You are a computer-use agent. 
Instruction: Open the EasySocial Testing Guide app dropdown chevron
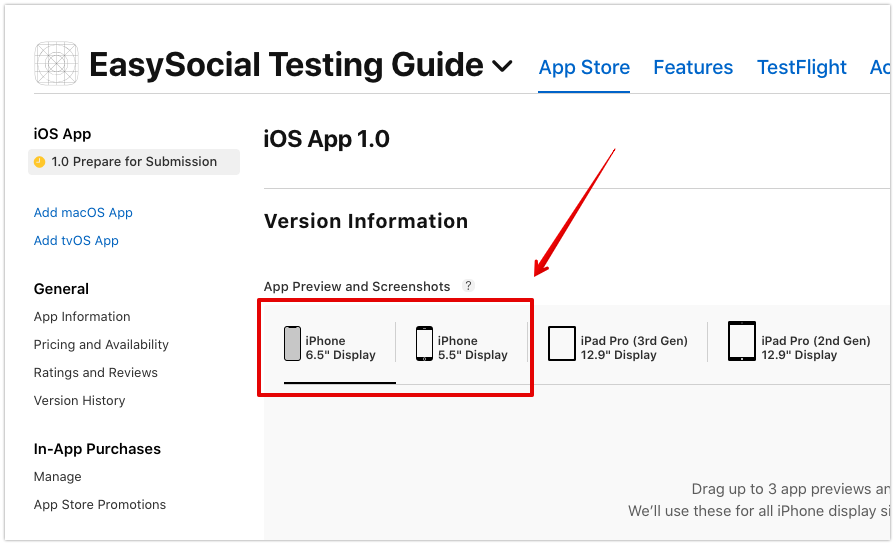502,66
